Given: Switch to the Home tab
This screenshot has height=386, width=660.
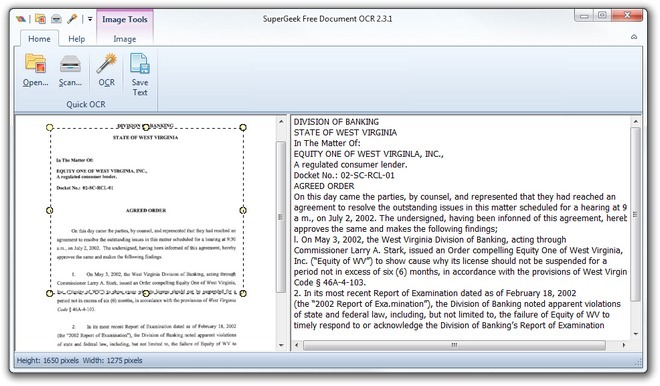Looking at the screenshot, I should point(39,39).
